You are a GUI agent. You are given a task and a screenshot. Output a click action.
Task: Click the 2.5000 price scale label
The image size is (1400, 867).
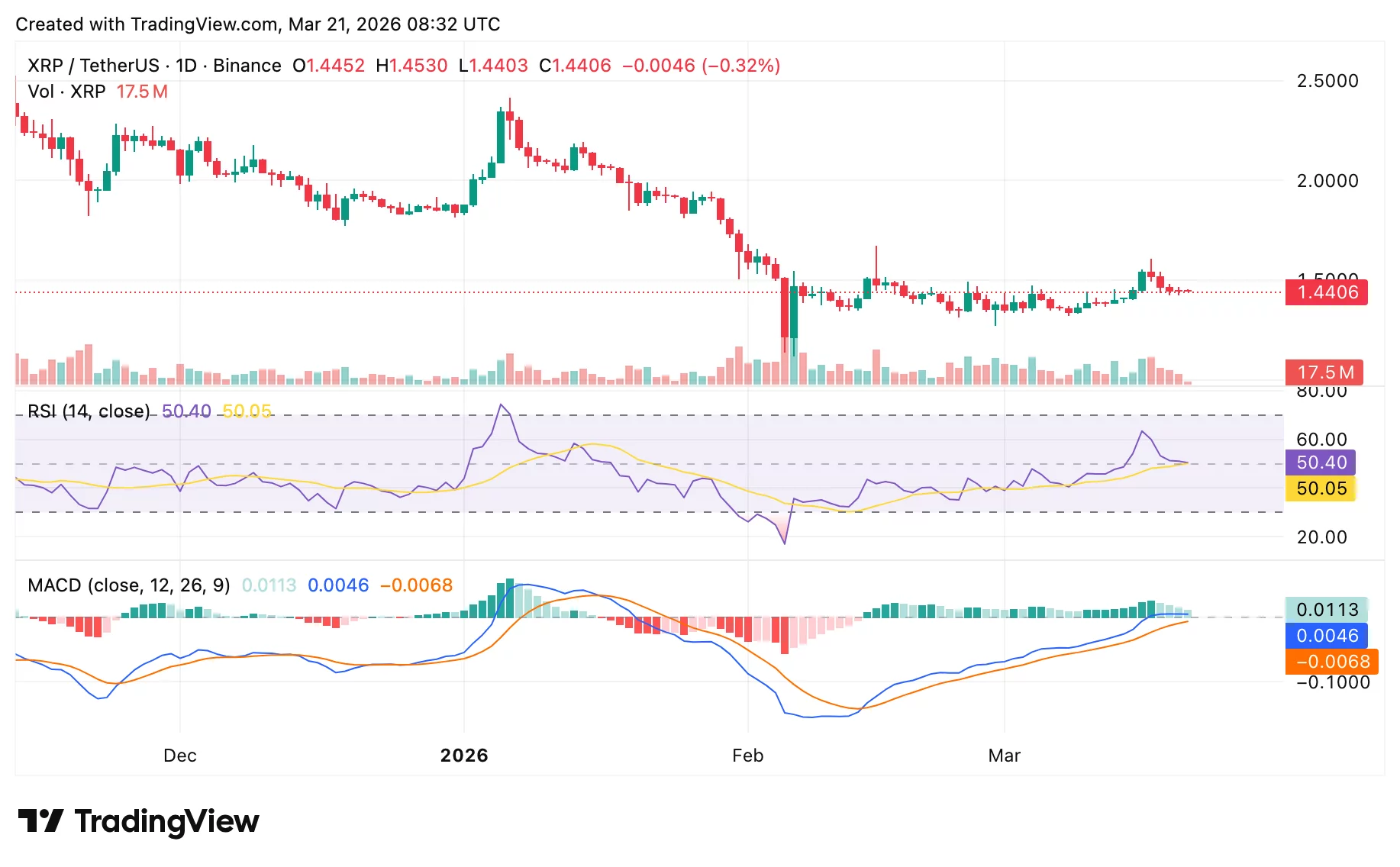[x=1329, y=81]
